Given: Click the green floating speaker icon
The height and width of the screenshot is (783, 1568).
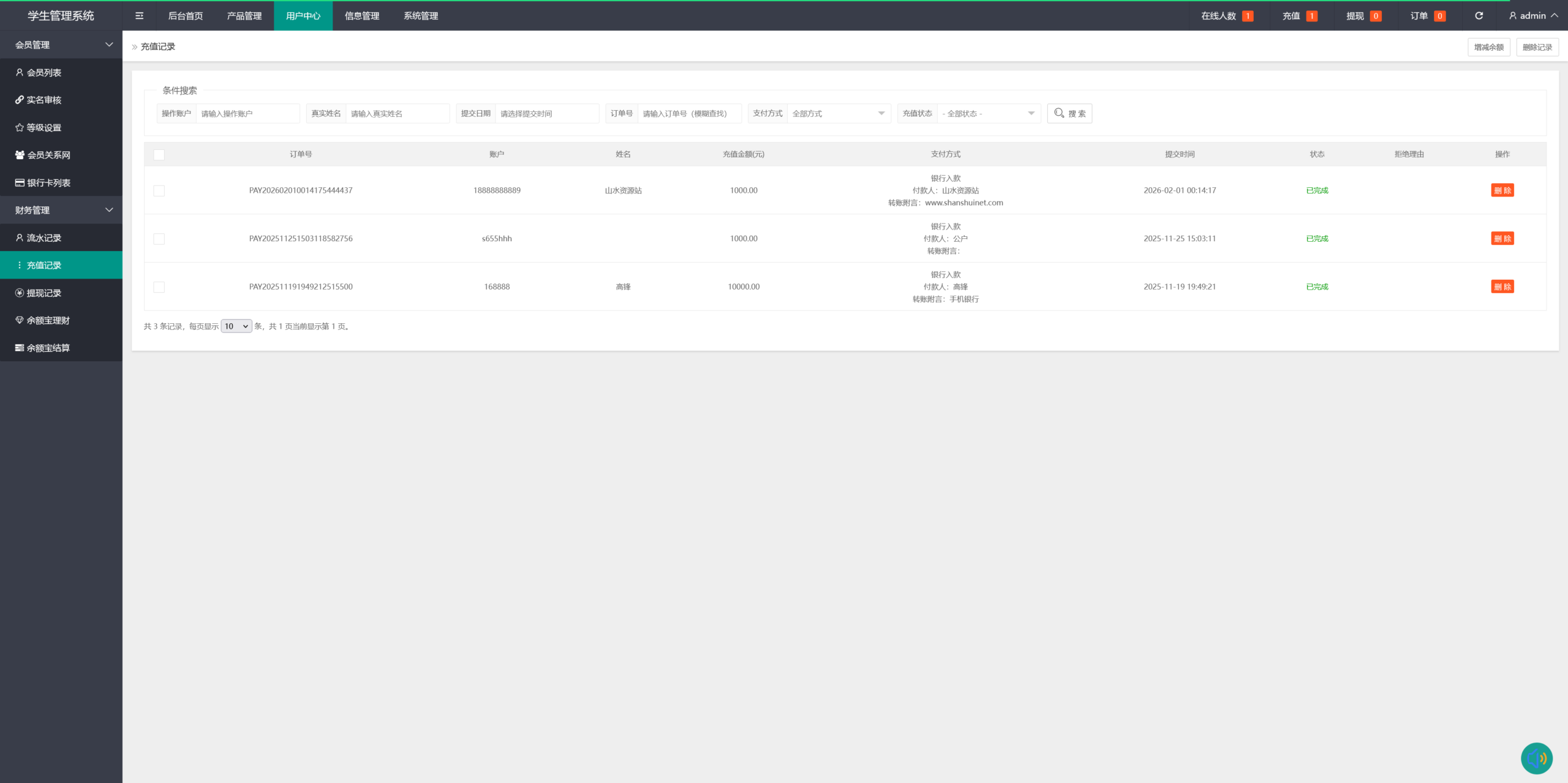Looking at the screenshot, I should pyautogui.click(x=1536, y=759).
